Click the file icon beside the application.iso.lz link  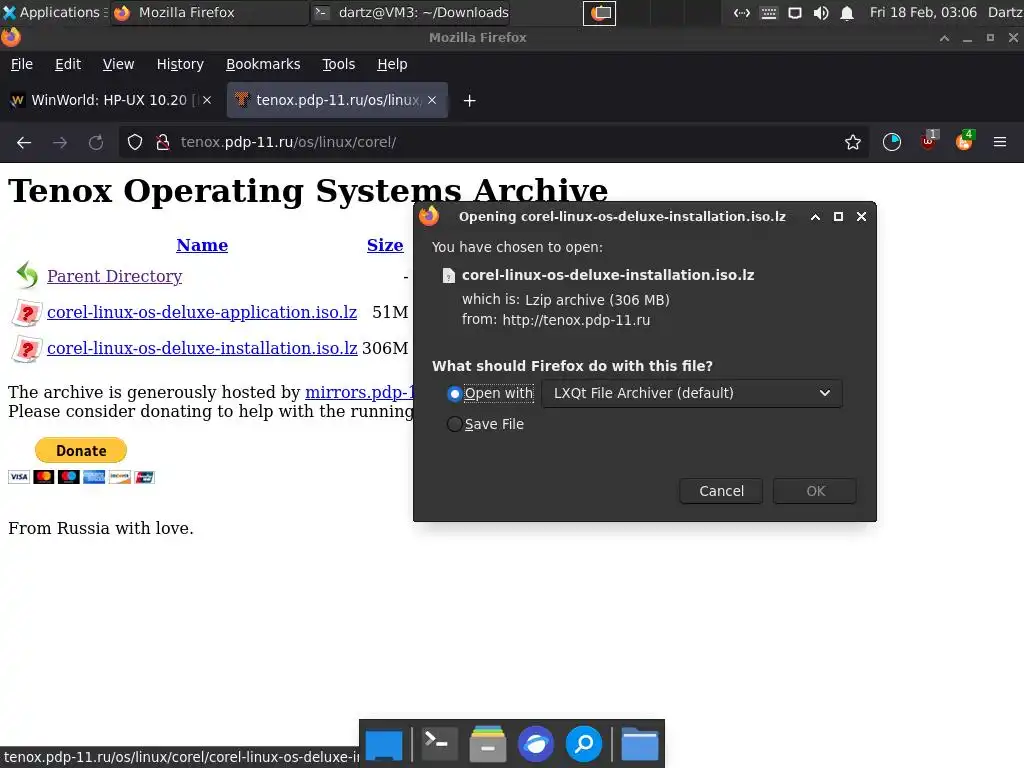(x=27, y=313)
